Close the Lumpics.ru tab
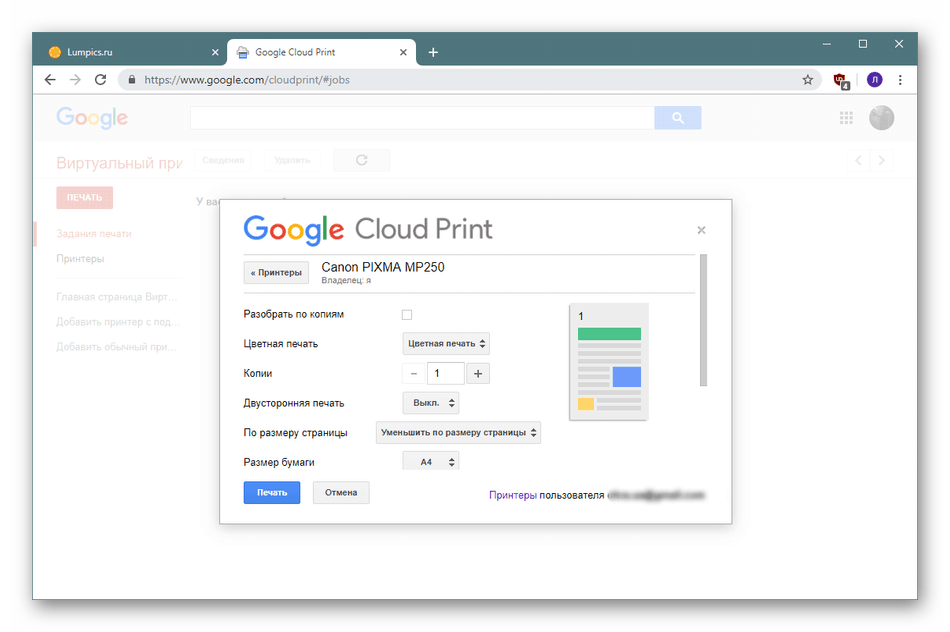950x632 pixels. click(215, 52)
